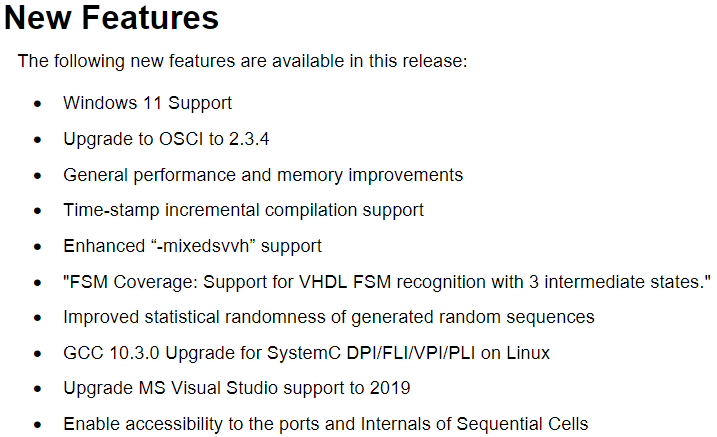The image size is (717, 437).
Task: Click Time-stamp incremental compilation support line
Action: click(243, 211)
